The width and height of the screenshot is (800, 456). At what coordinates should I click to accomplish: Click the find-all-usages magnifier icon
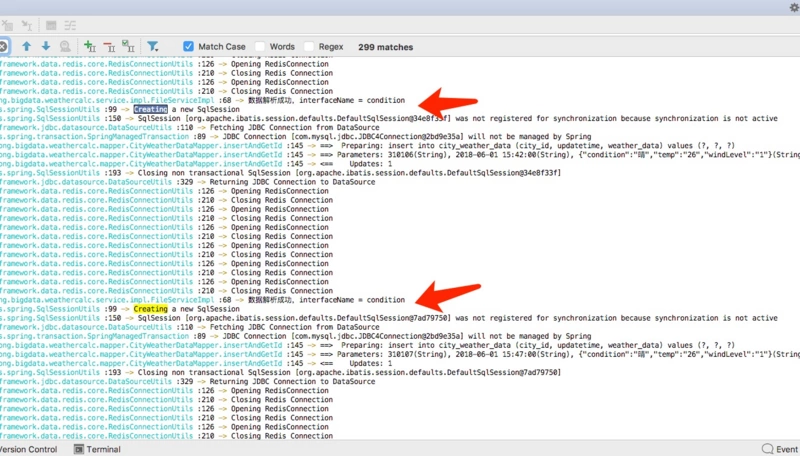[x=65, y=46]
